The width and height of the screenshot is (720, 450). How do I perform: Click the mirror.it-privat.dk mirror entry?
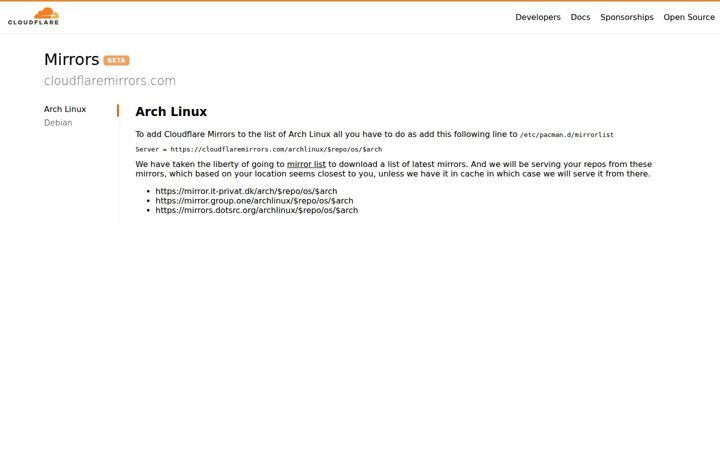pos(246,191)
